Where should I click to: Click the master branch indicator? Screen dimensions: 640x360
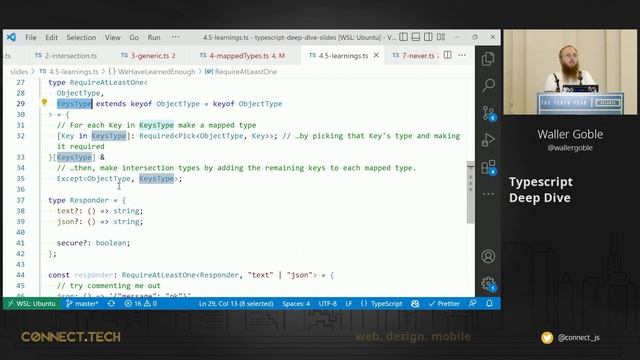click(x=82, y=304)
